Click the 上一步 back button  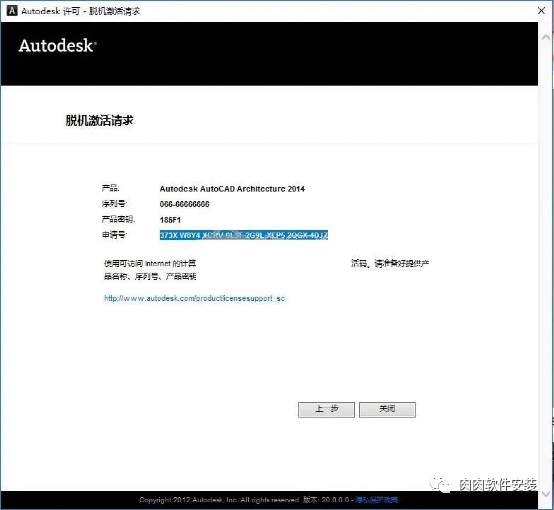point(326,409)
